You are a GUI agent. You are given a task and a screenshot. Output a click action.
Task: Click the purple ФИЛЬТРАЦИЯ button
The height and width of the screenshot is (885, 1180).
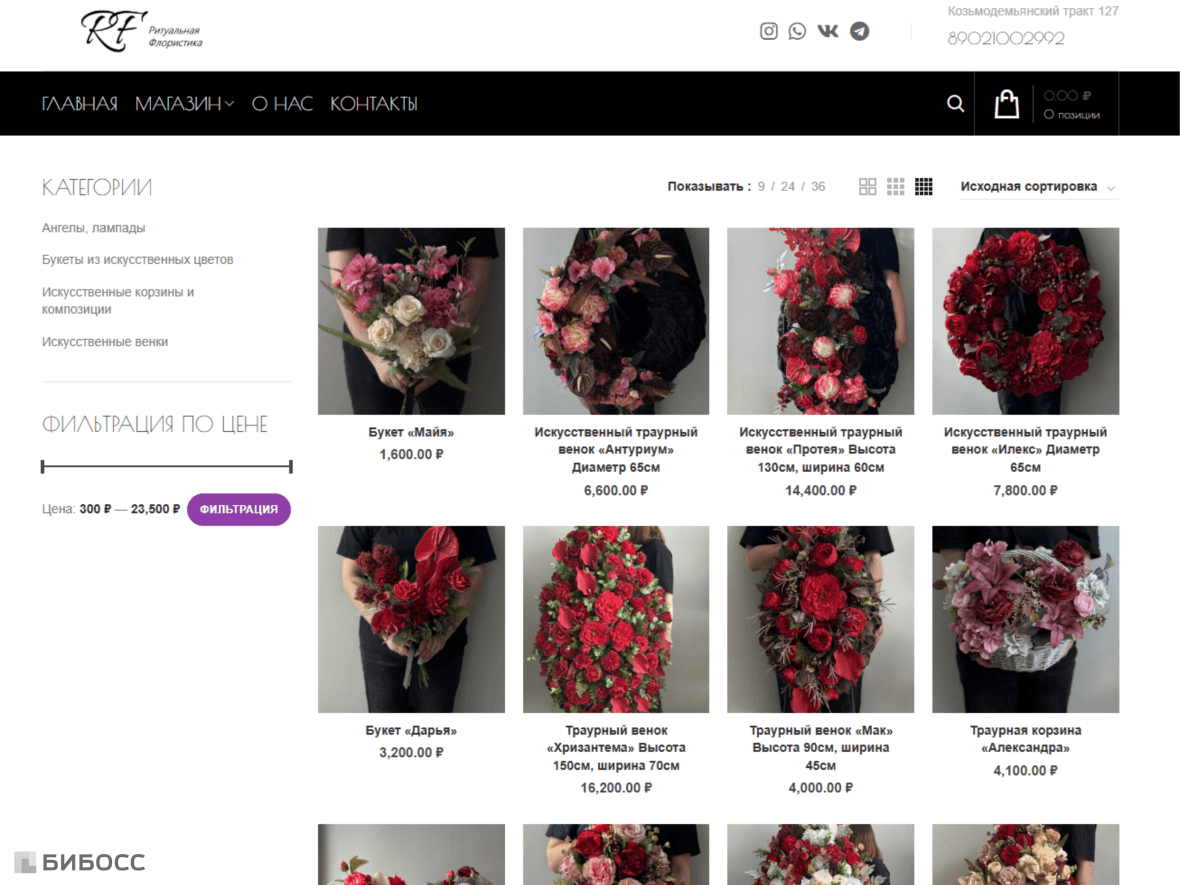click(x=239, y=509)
